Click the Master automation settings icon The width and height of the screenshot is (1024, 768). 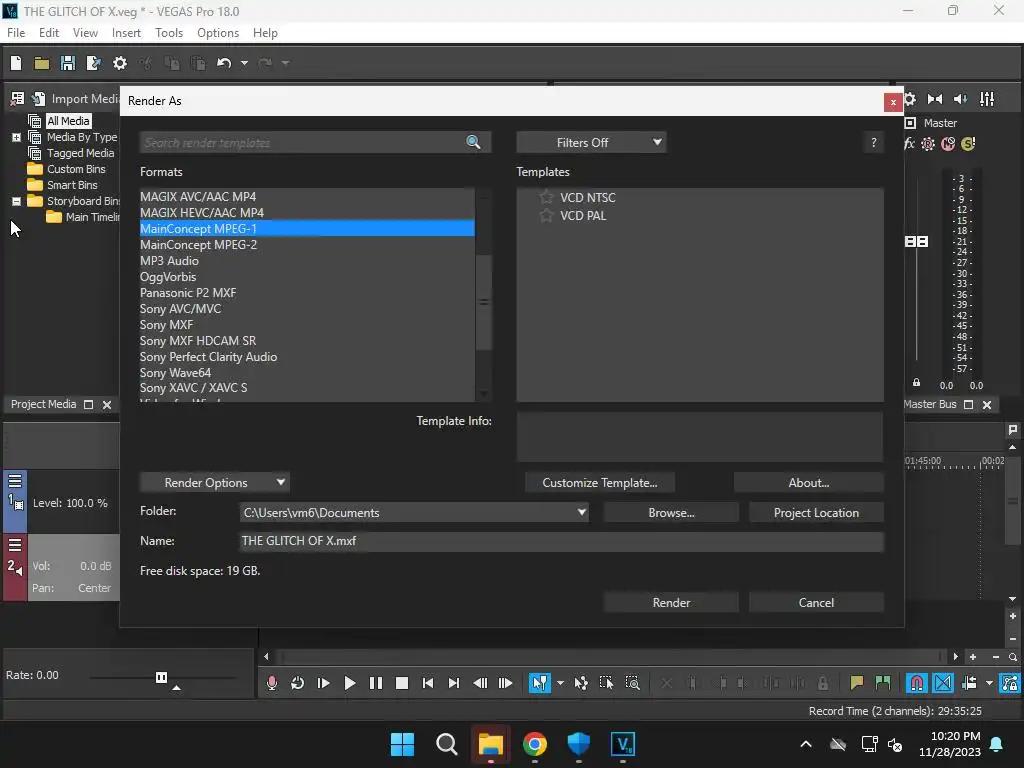click(928, 144)
